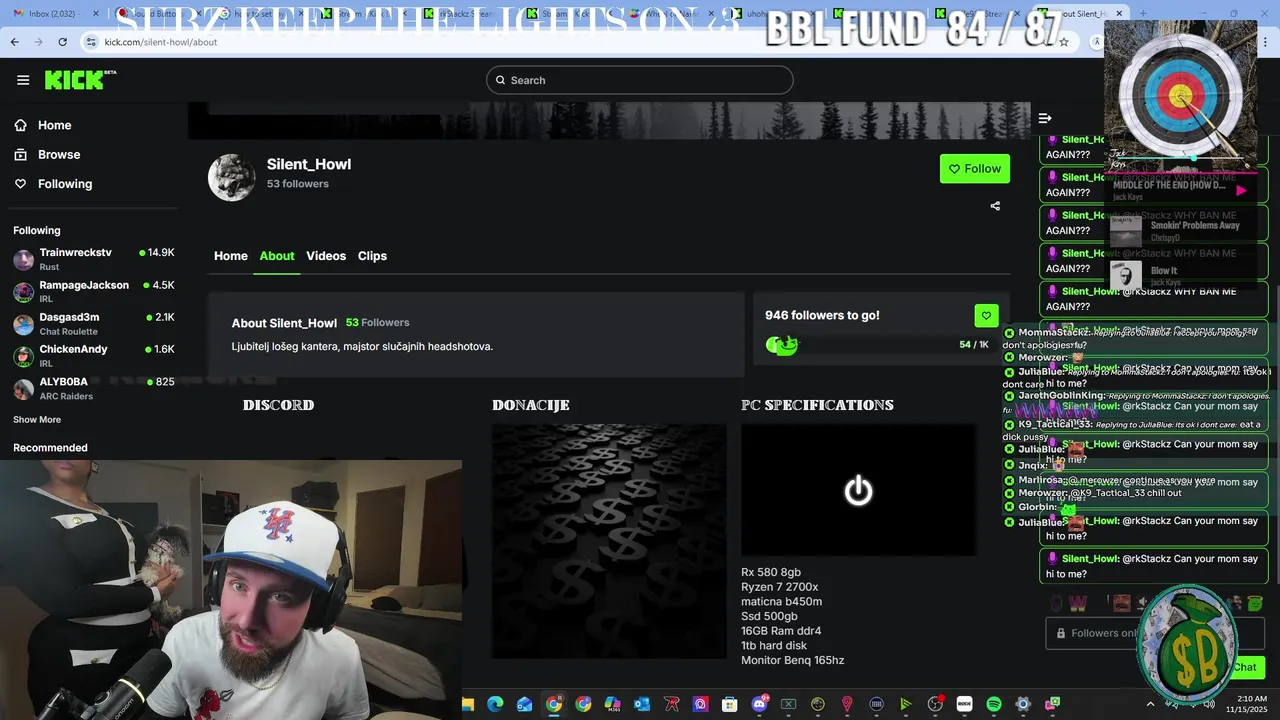Image resolution: width=1280 pixels, height=720 pixels.
Task: Bookmark page with the star icon
Action: coord(1064,42)
